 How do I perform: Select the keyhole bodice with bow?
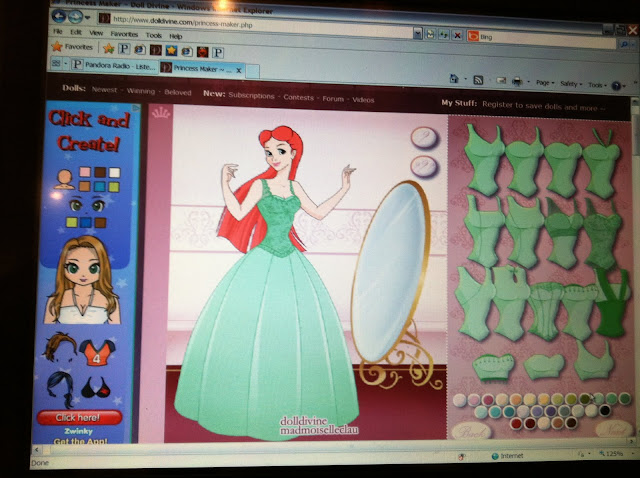tap(510, 303)
